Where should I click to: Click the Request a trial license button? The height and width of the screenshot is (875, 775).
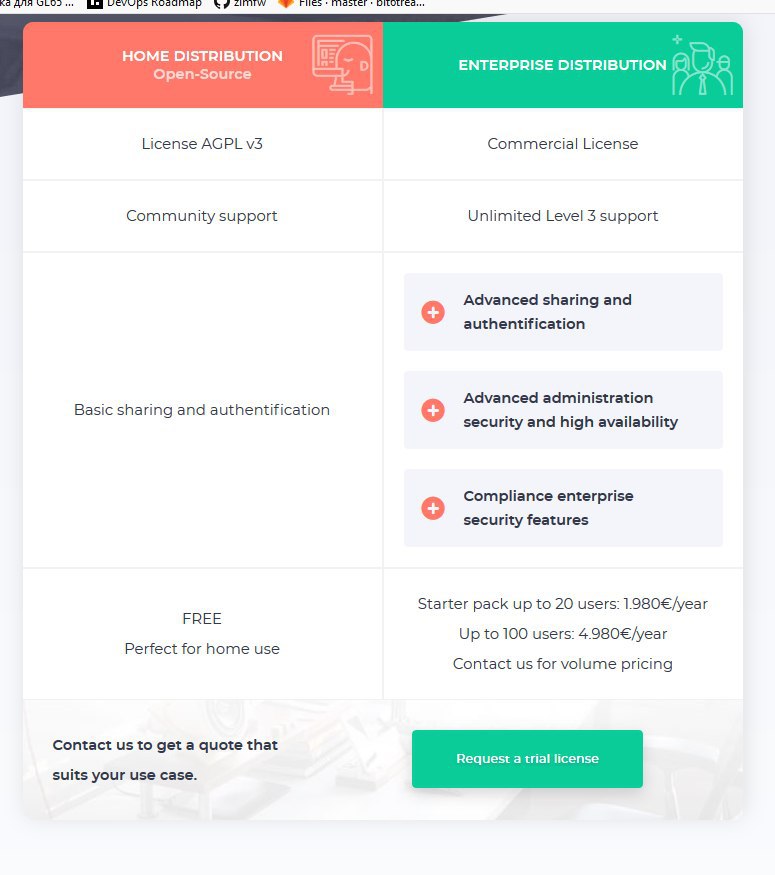coord(527,759)
